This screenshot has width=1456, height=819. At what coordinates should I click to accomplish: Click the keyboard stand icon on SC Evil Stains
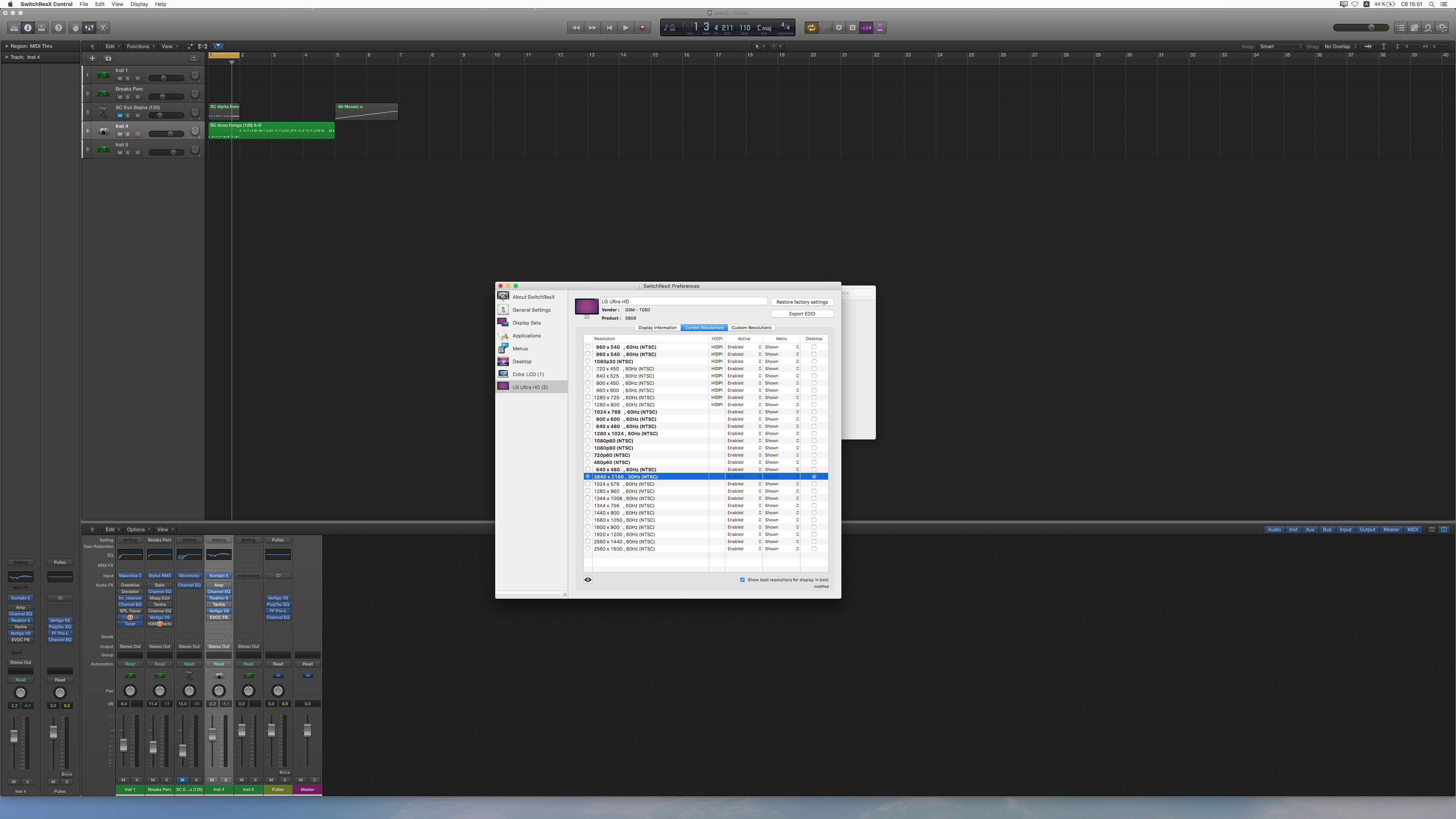point(104,112)
